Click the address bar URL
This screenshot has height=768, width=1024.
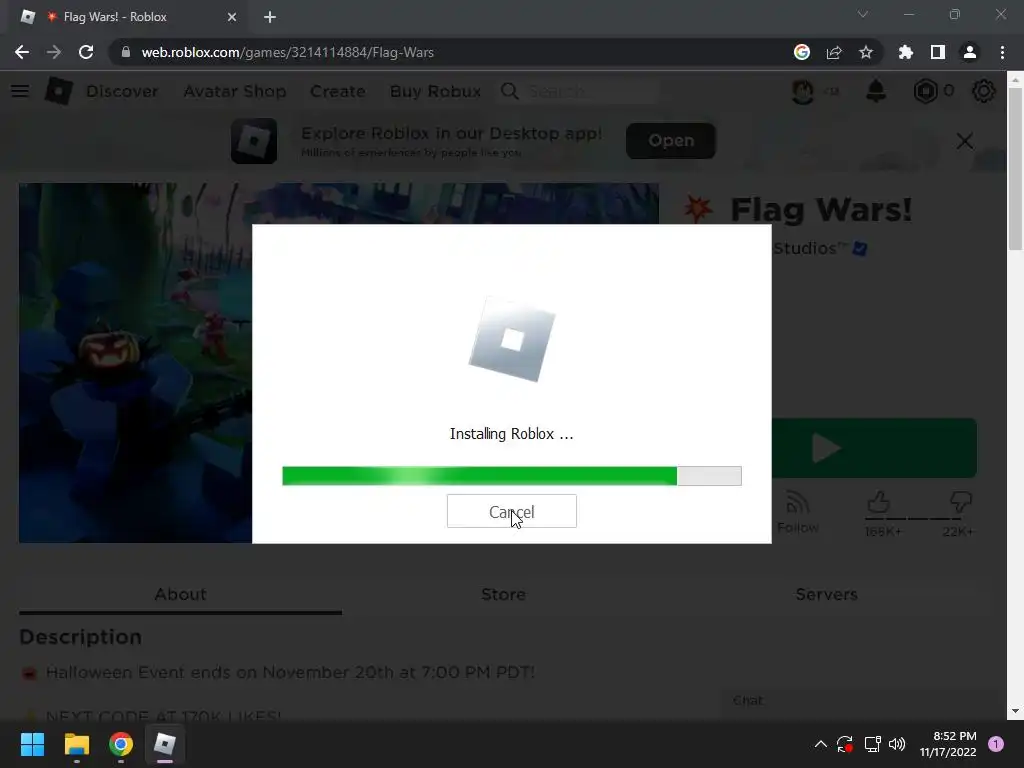287,52
